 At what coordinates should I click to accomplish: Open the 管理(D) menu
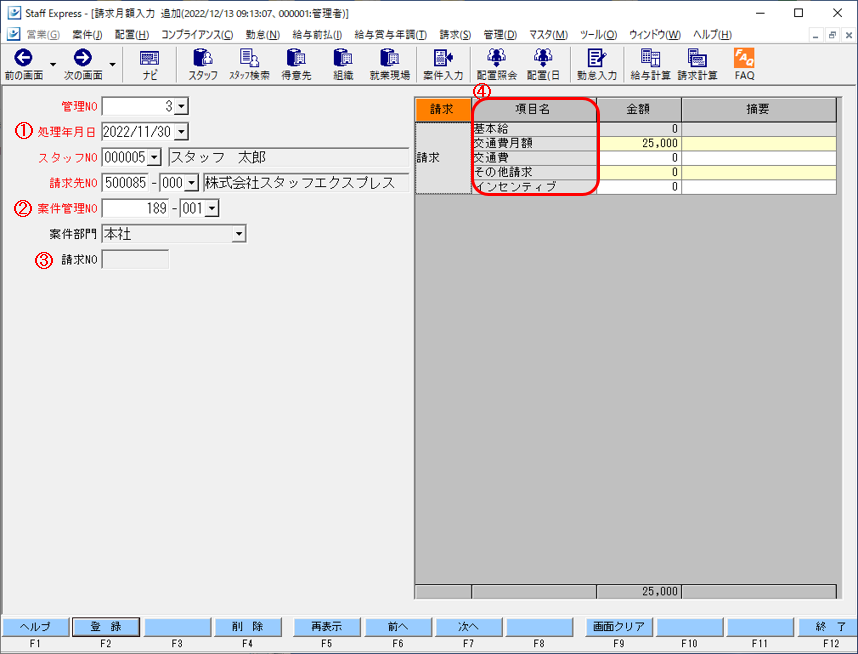tap(500, 34)
